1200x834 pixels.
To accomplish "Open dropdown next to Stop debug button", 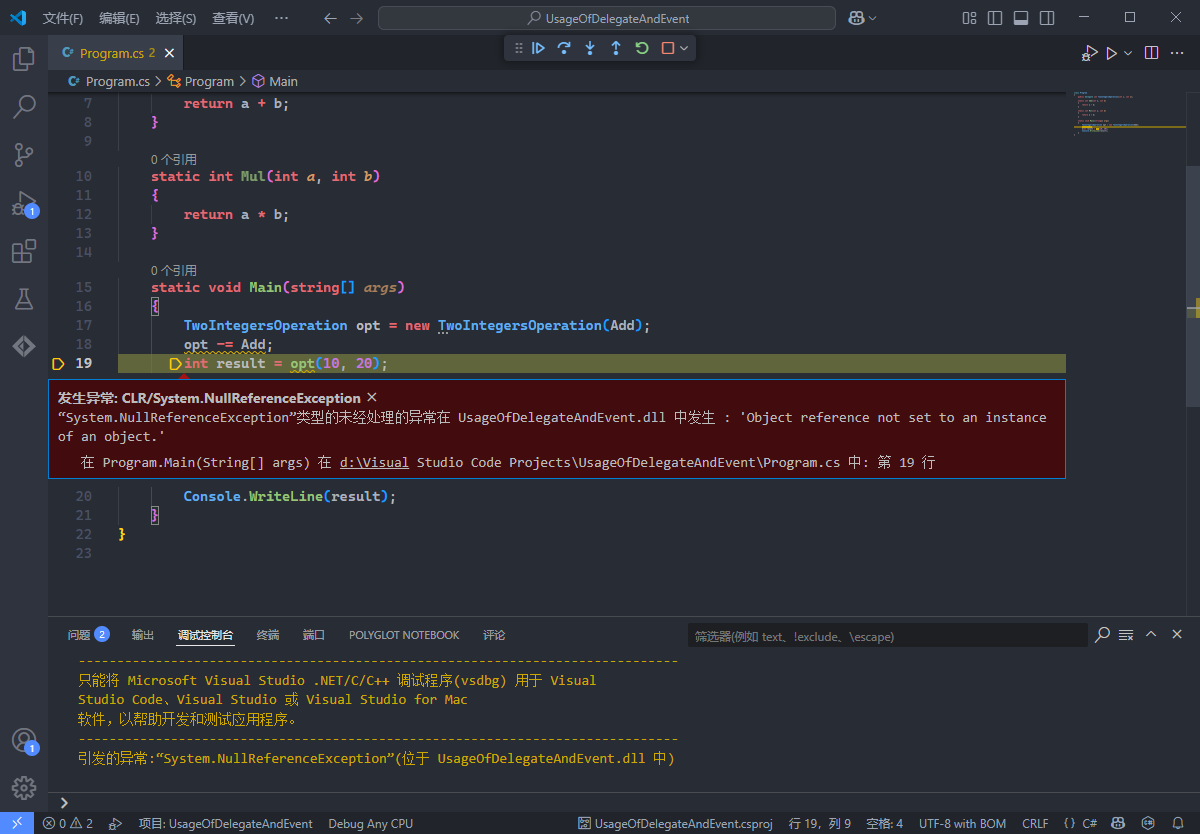I will [x=685, y=48].
